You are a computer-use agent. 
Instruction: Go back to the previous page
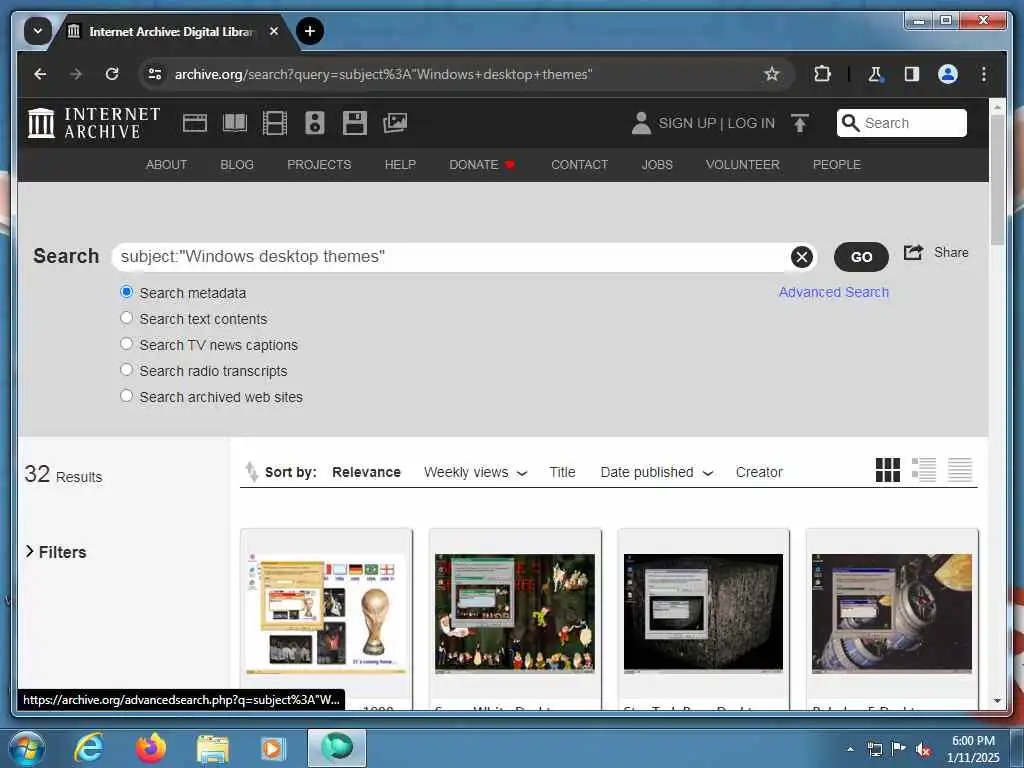click(40, 74)
